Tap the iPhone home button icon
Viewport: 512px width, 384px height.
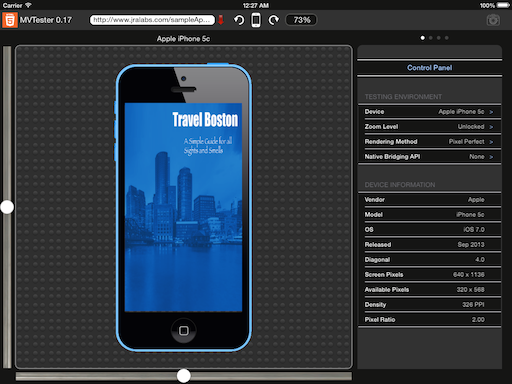184,331
